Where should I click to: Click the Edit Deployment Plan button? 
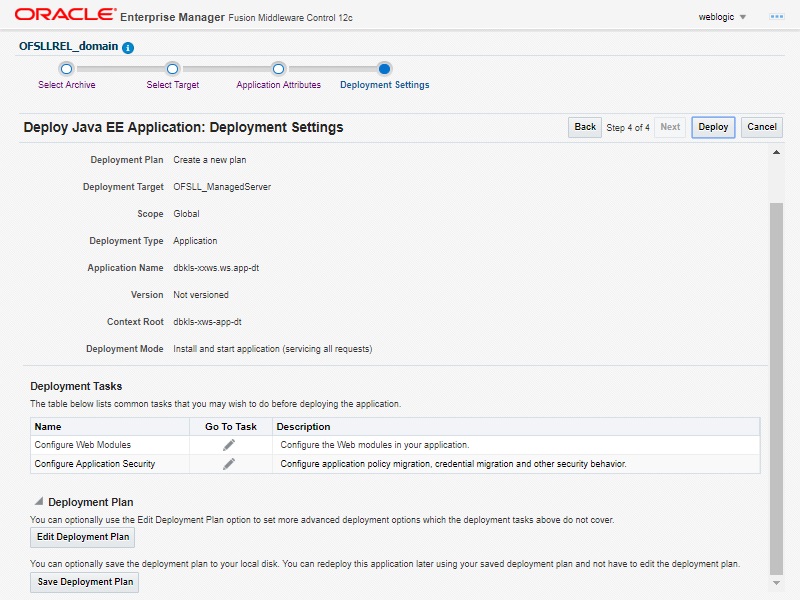click(x=83, y=537)
